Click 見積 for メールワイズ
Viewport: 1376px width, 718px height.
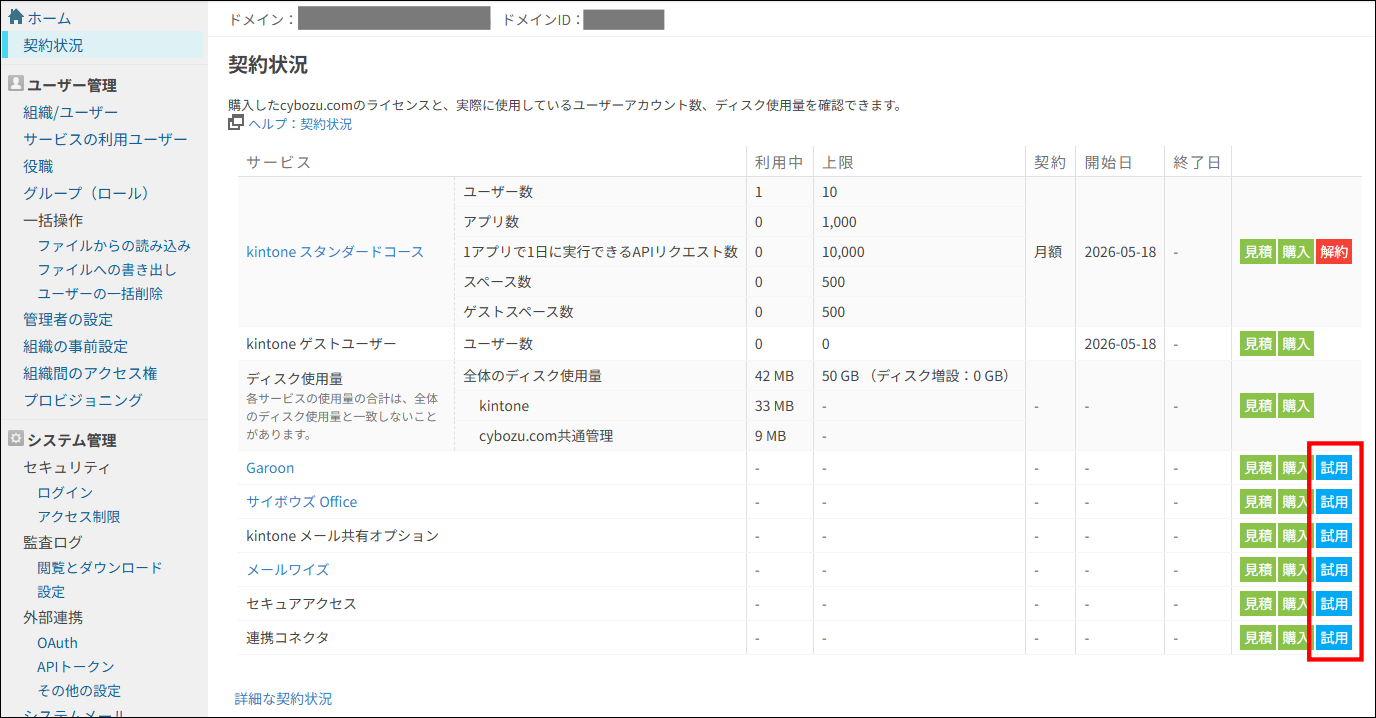[1258, 570]
